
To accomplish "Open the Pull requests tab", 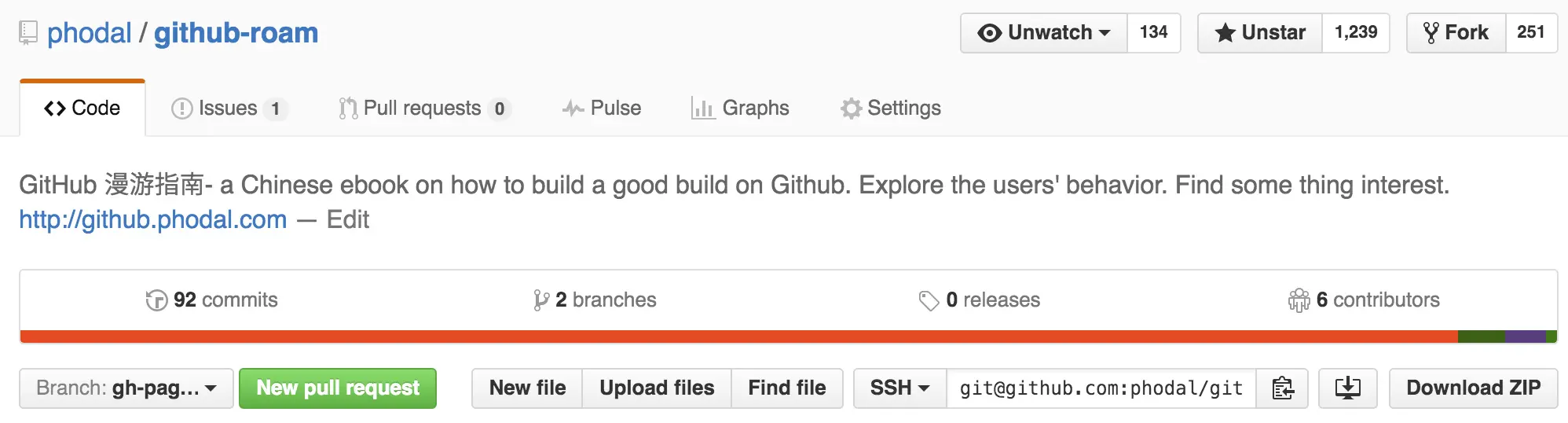I will 425,109.
